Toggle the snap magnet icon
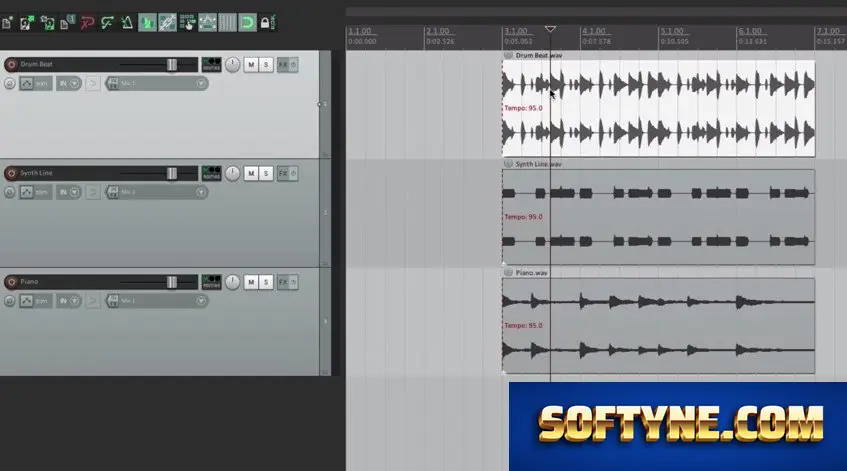 pos(247,23)
